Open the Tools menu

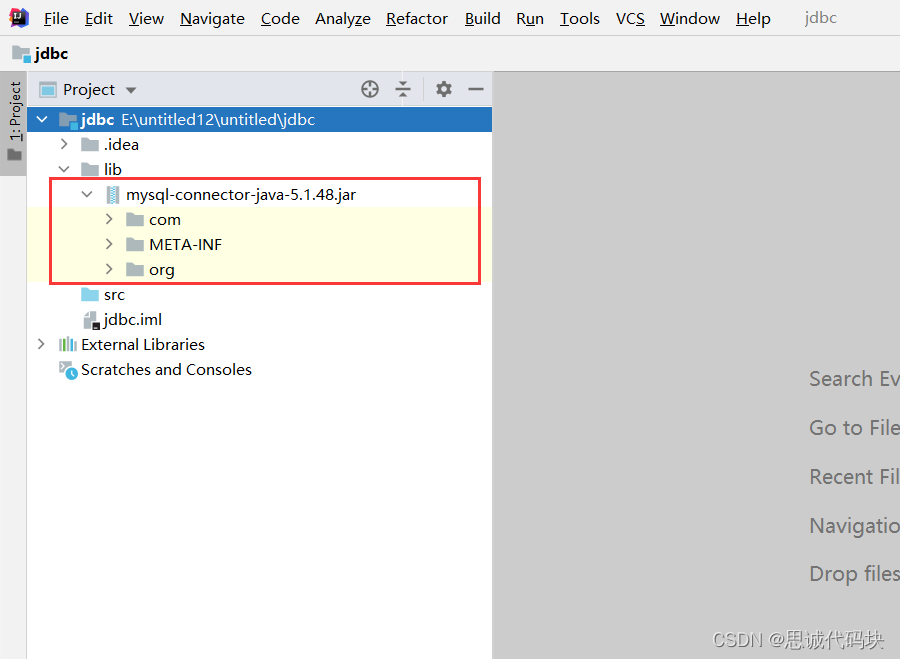pyautogui.click(x=580, y=19)
